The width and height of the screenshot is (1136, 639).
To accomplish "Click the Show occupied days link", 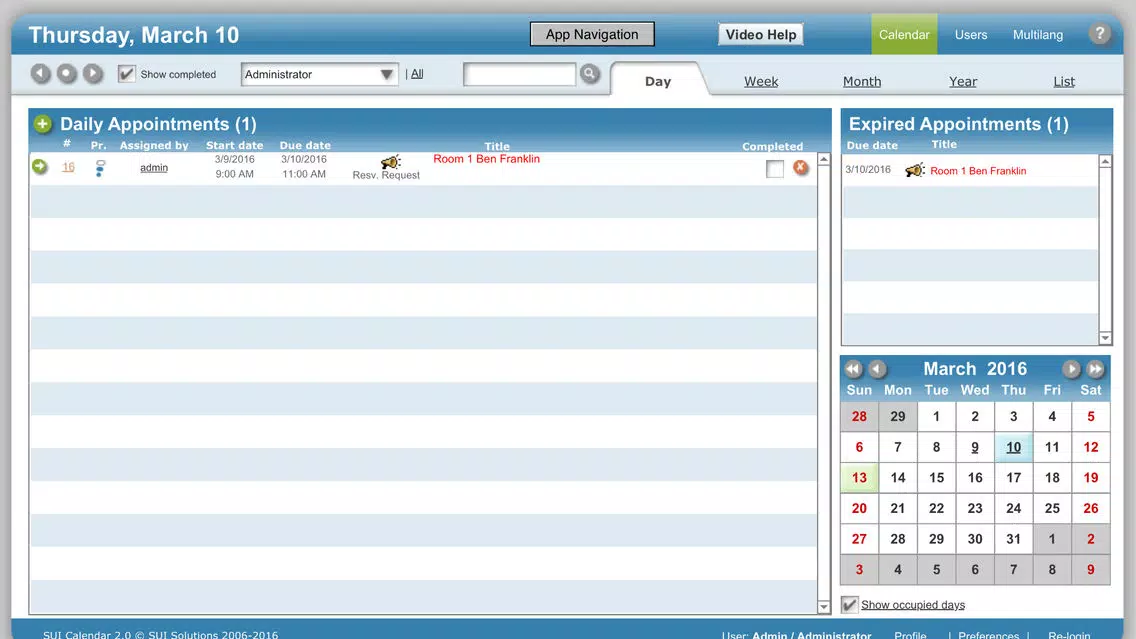I will pos(913,604).
